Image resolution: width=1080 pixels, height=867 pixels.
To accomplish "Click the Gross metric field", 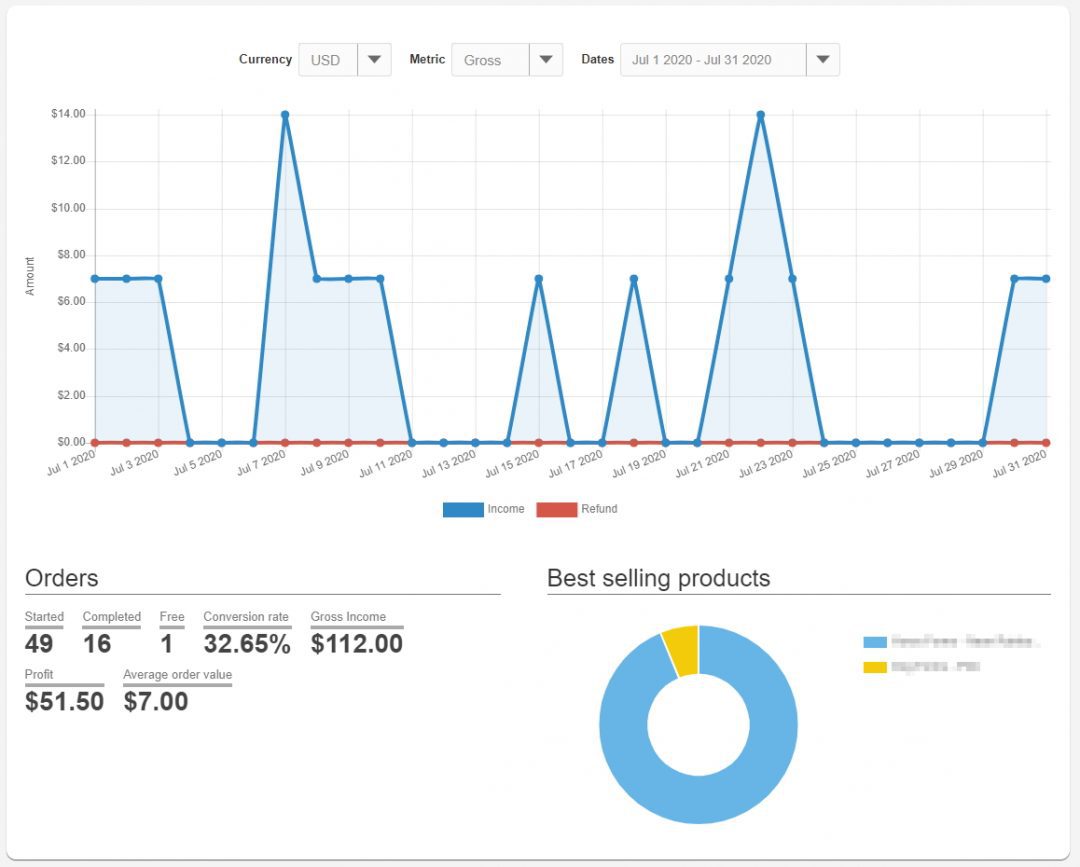I will [x=490, y=60].
